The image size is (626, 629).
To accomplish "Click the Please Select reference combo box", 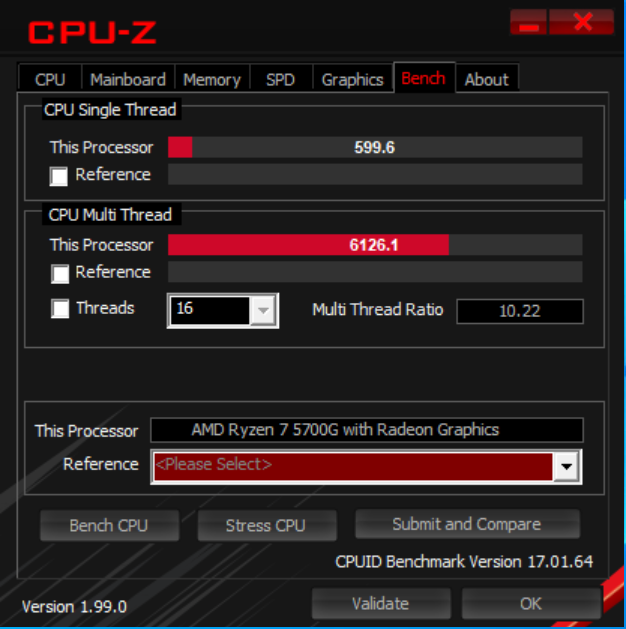I will pyautogui.click(x=366, y=467).
